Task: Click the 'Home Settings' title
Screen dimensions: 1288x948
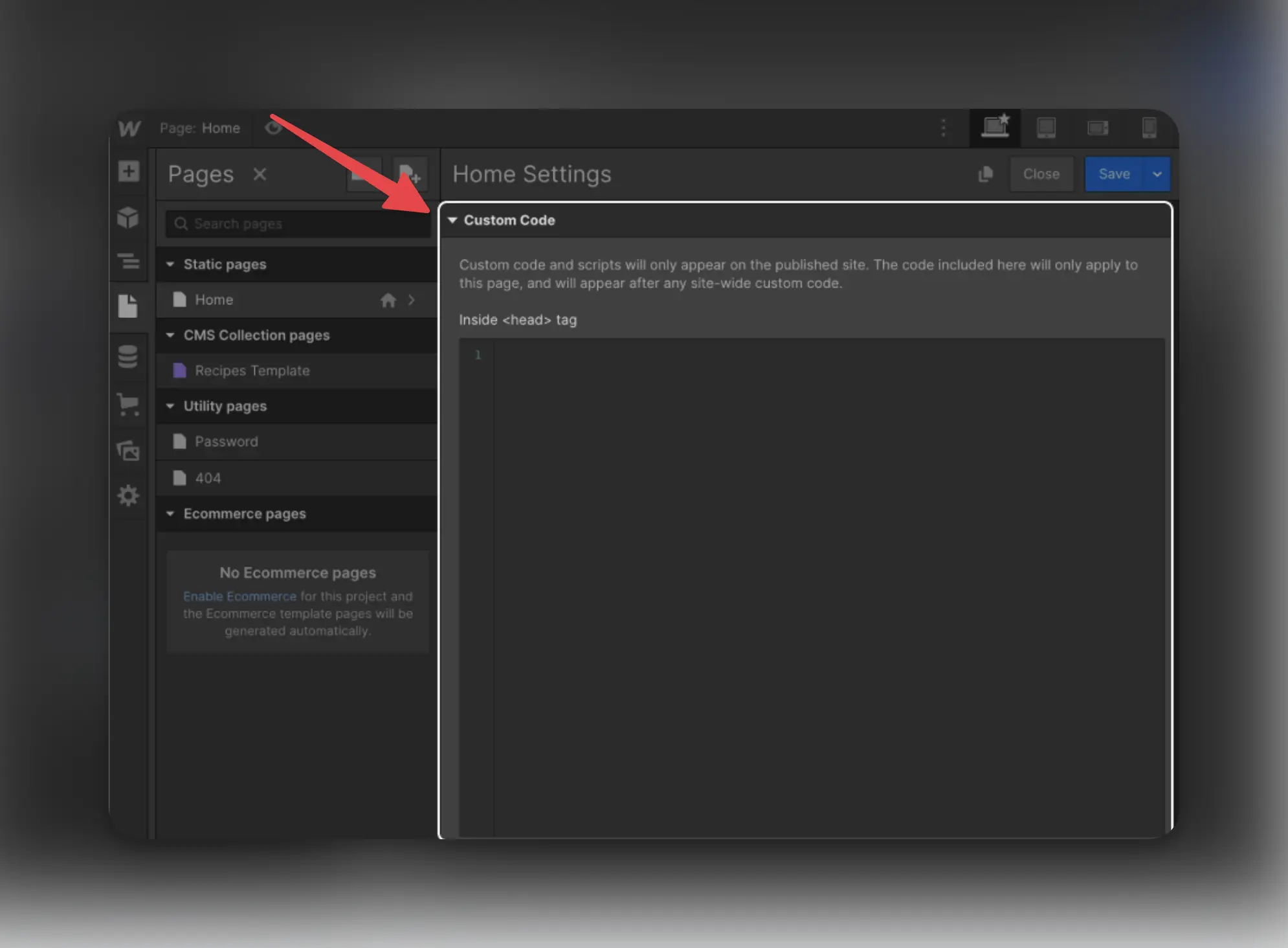Action: click(532, 174)
